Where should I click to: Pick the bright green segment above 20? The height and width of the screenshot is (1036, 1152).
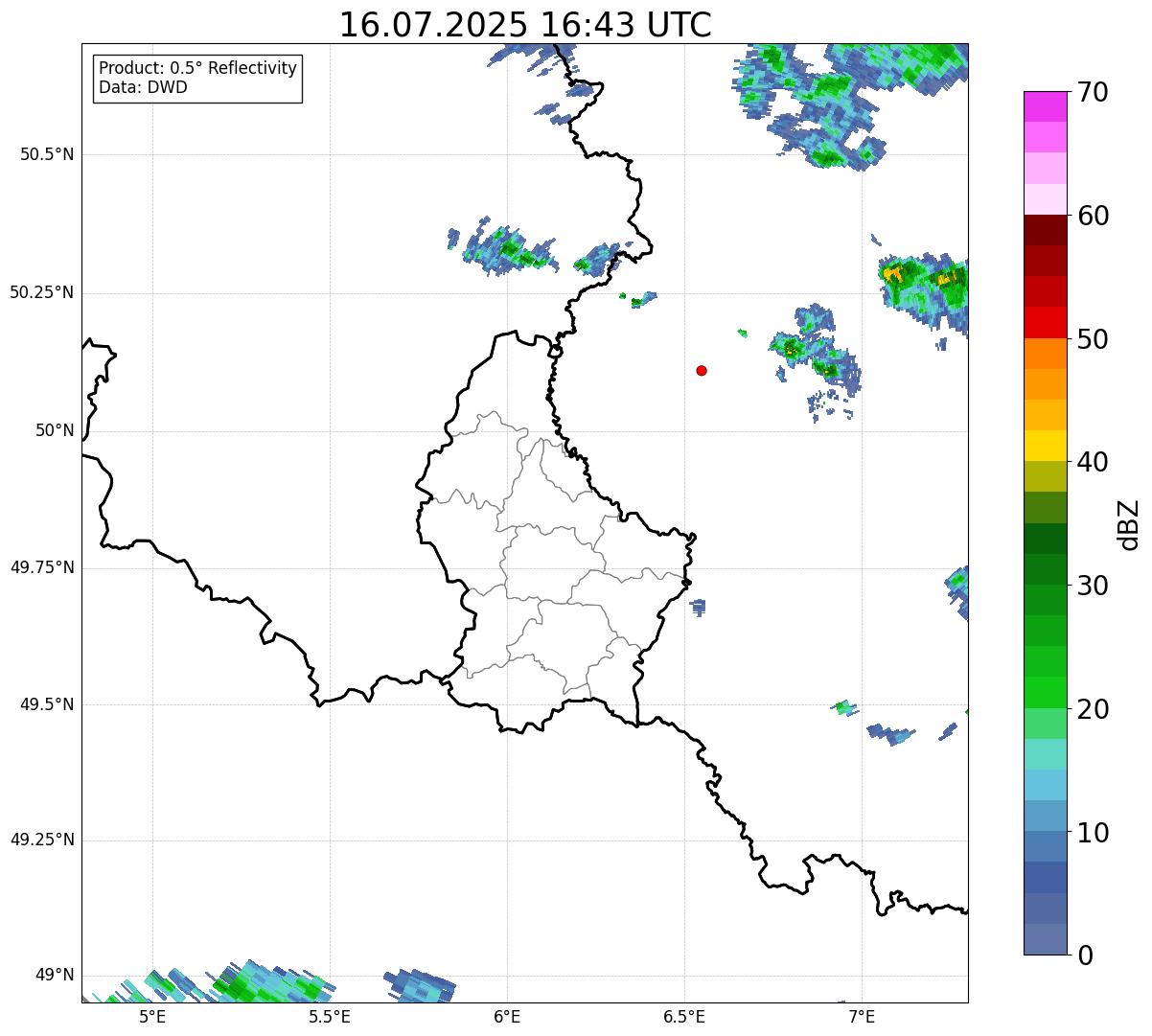coord(1045,693)
